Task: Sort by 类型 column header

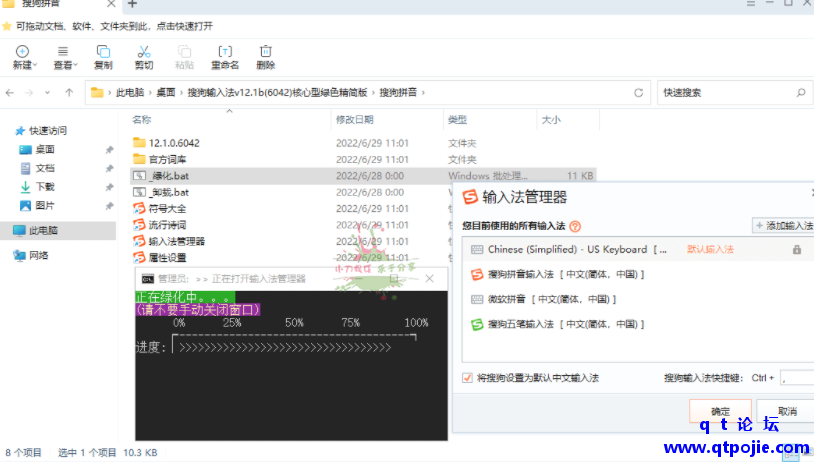Action: coord(457,120)
